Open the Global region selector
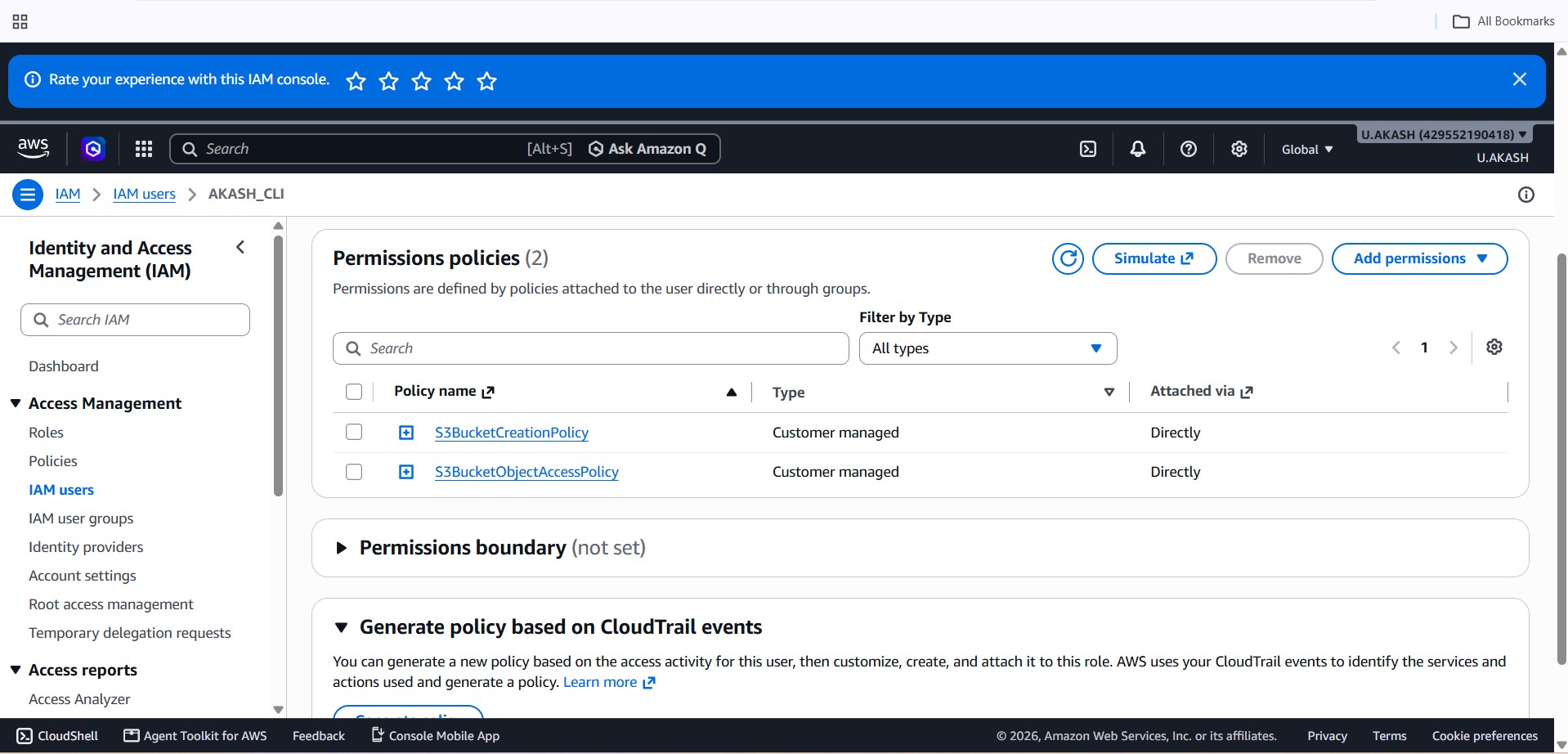This screenshot has height=754, width=1568. 1307,149
